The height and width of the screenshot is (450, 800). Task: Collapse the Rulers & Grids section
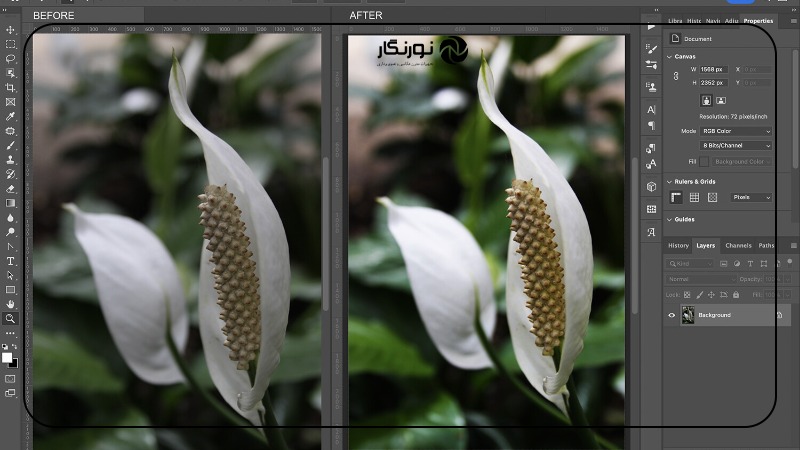click(669, 181)
